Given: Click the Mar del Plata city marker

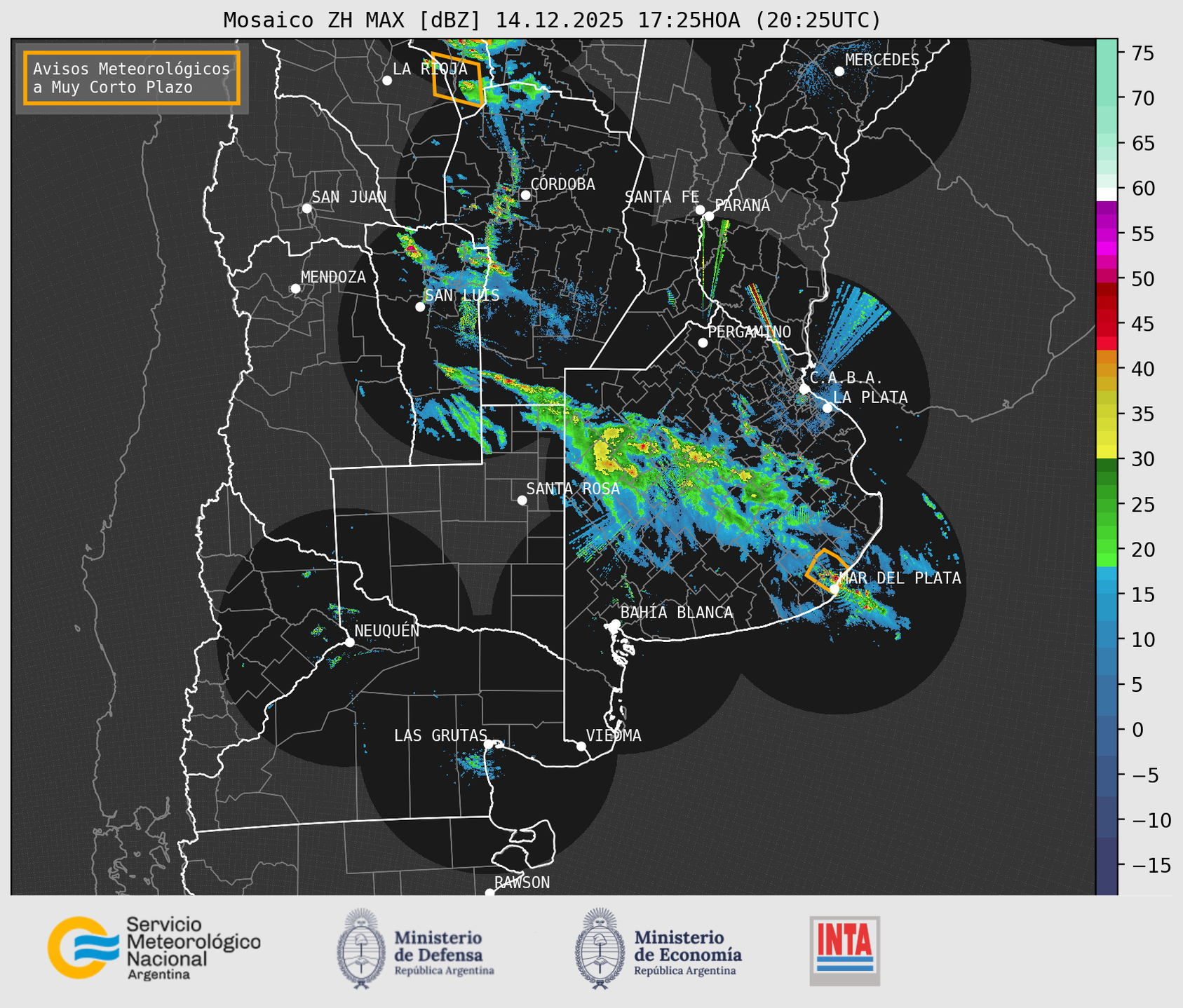Looking at the screenshot, I should [834, 589].
